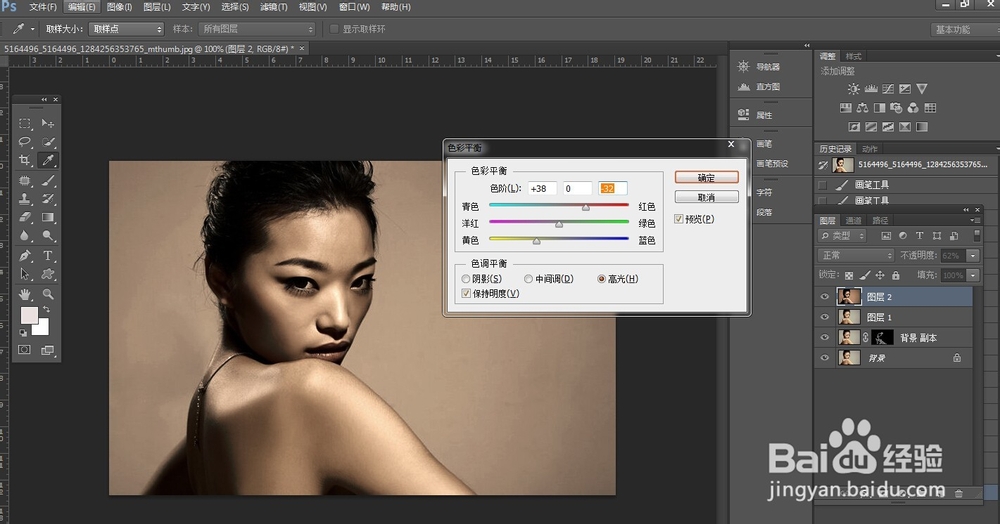The height and width of the screenshot is (524, 1000).
Task: Open the Image menu
Action: pos(119,7)
